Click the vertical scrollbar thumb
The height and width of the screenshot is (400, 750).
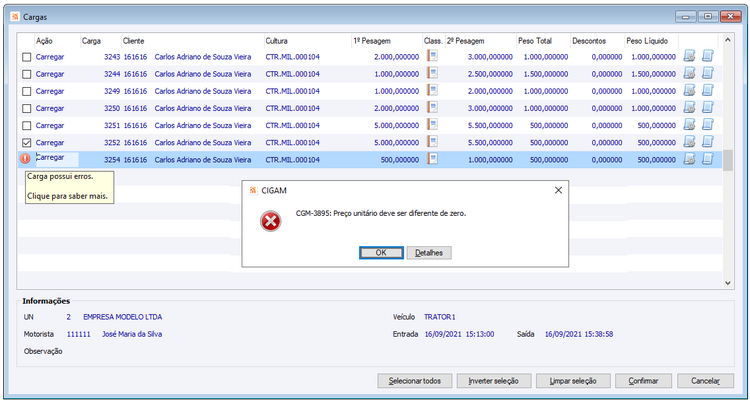coord(728,160)
